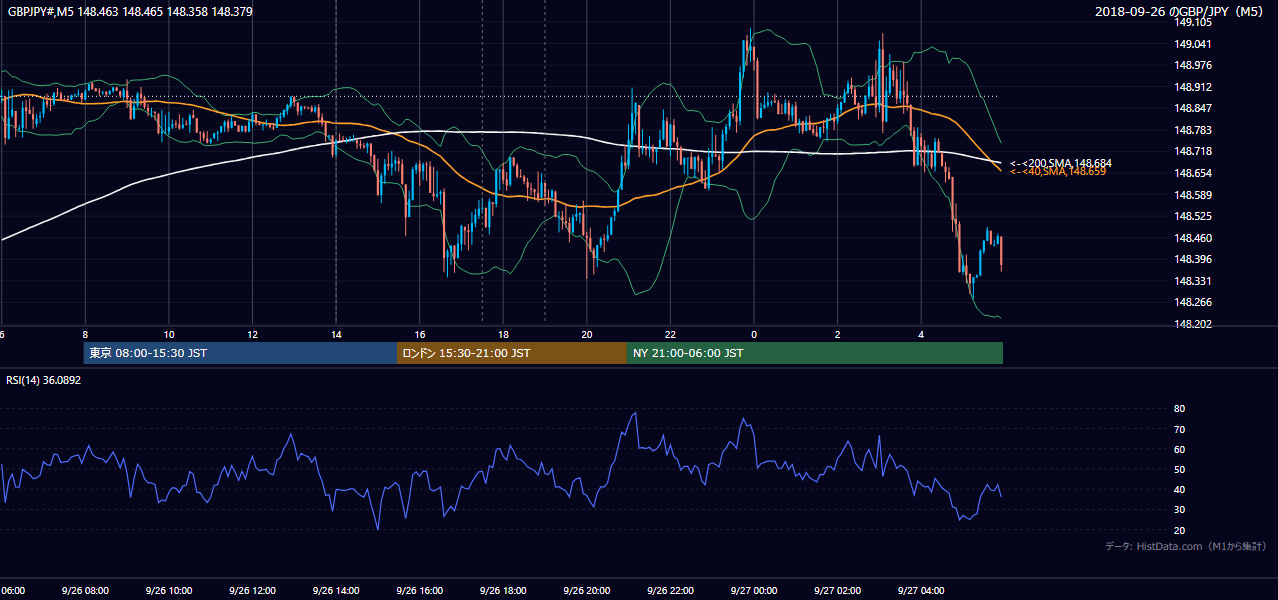
Task: Click the 30 level on the RSI scale
Action: point(1179,510)
